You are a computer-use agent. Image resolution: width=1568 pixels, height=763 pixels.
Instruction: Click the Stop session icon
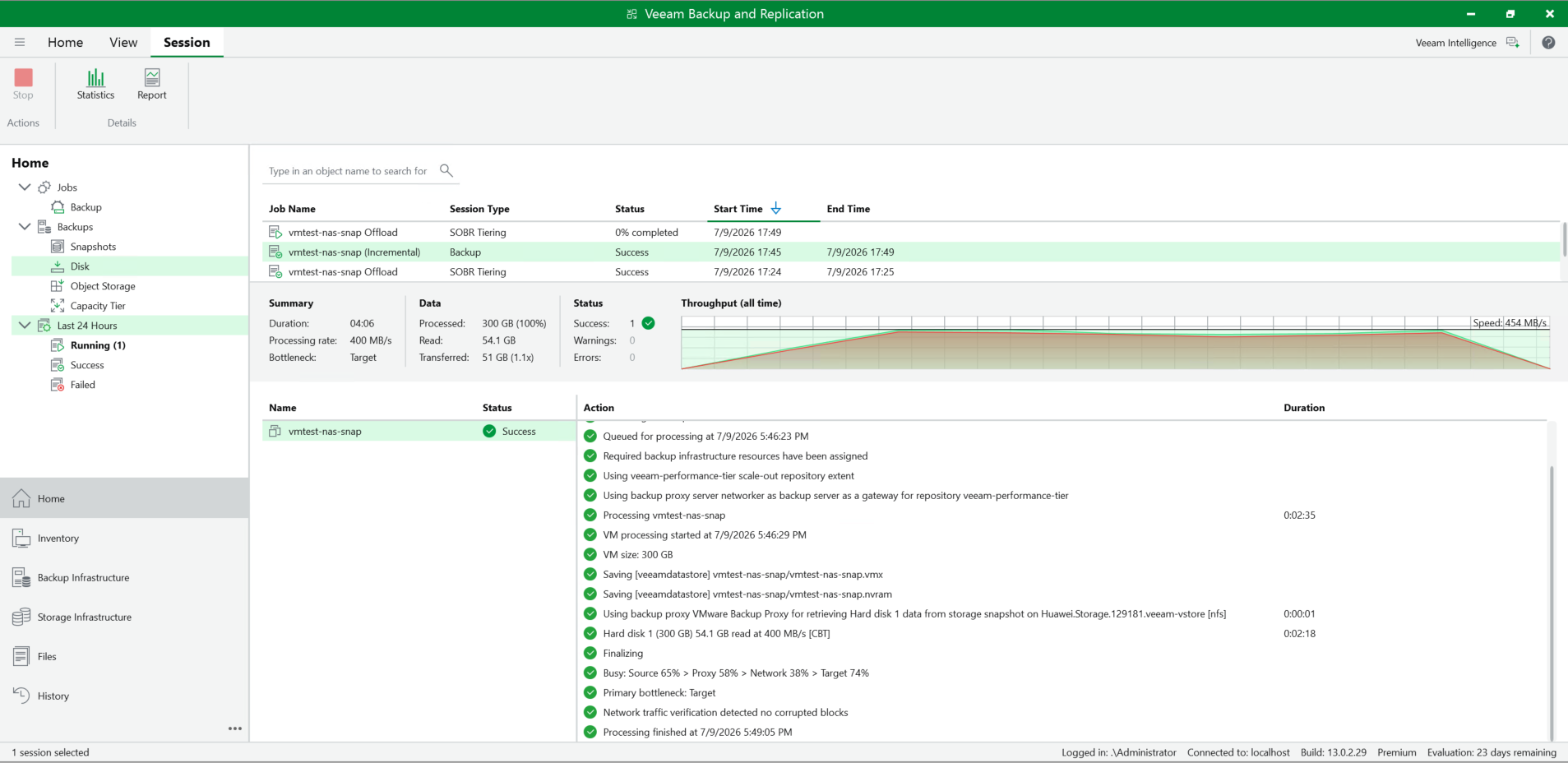[23, 77]
